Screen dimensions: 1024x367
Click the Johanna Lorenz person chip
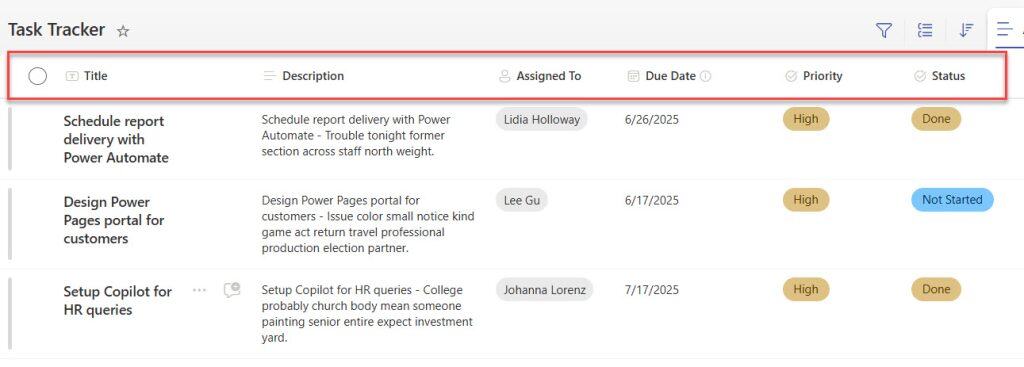[x=545, y=289]
